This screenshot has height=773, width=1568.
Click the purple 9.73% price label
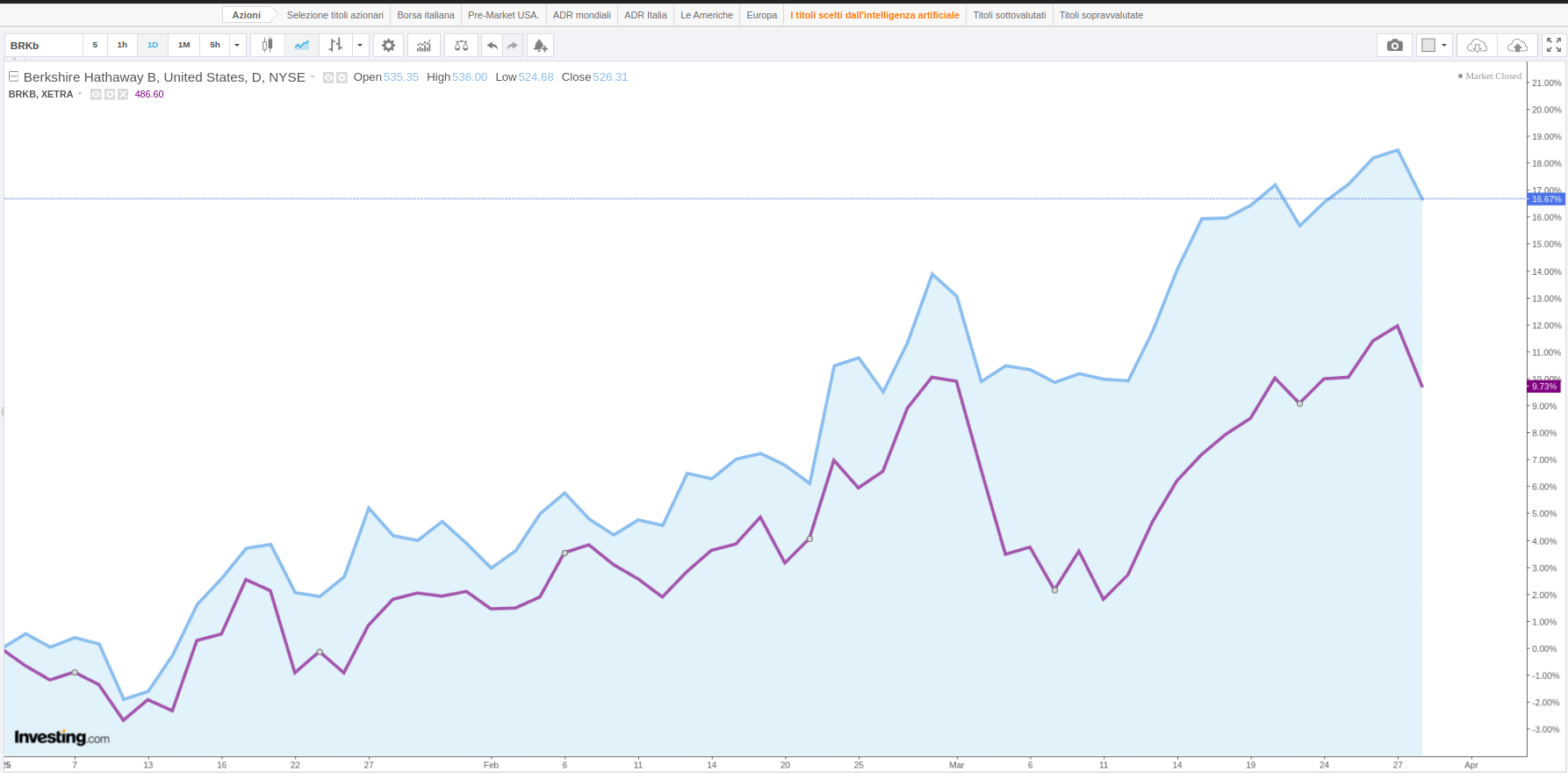pyautogui.click(x=1544, y=386)
